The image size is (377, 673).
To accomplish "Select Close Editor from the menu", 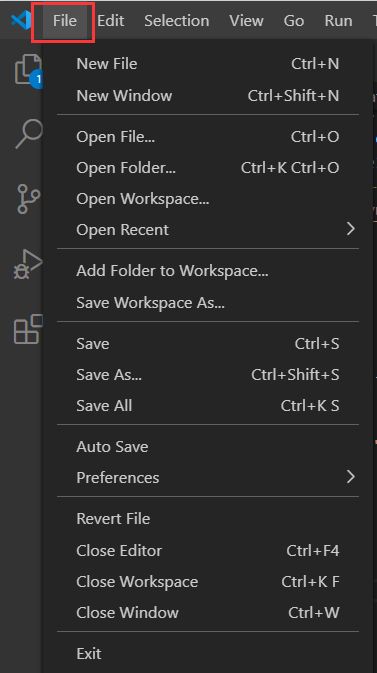I will (208, 551).
